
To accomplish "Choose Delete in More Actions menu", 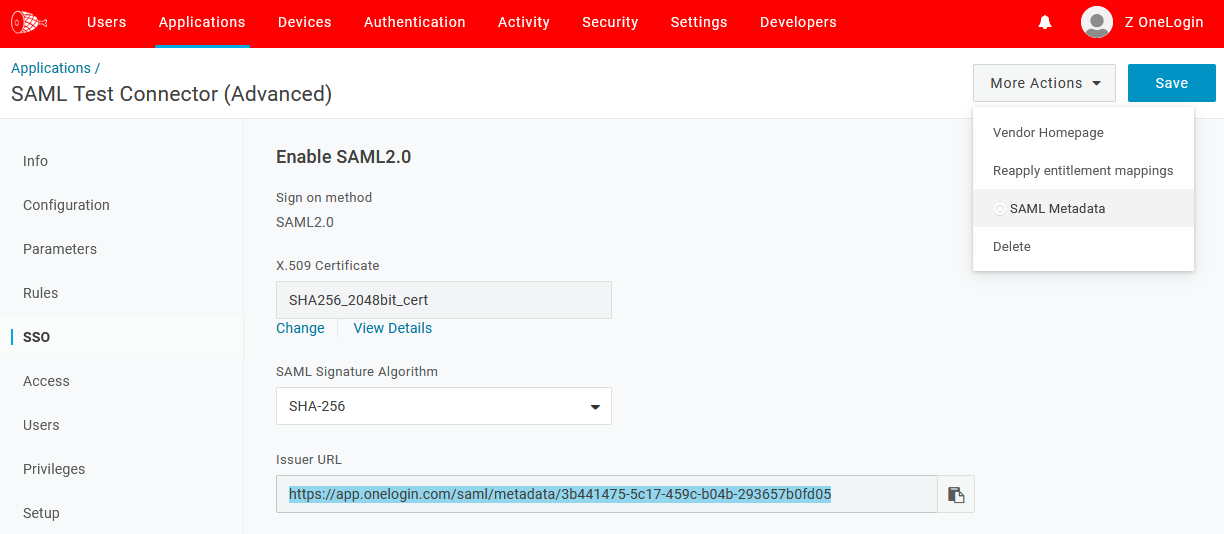I will (1011, 246).
